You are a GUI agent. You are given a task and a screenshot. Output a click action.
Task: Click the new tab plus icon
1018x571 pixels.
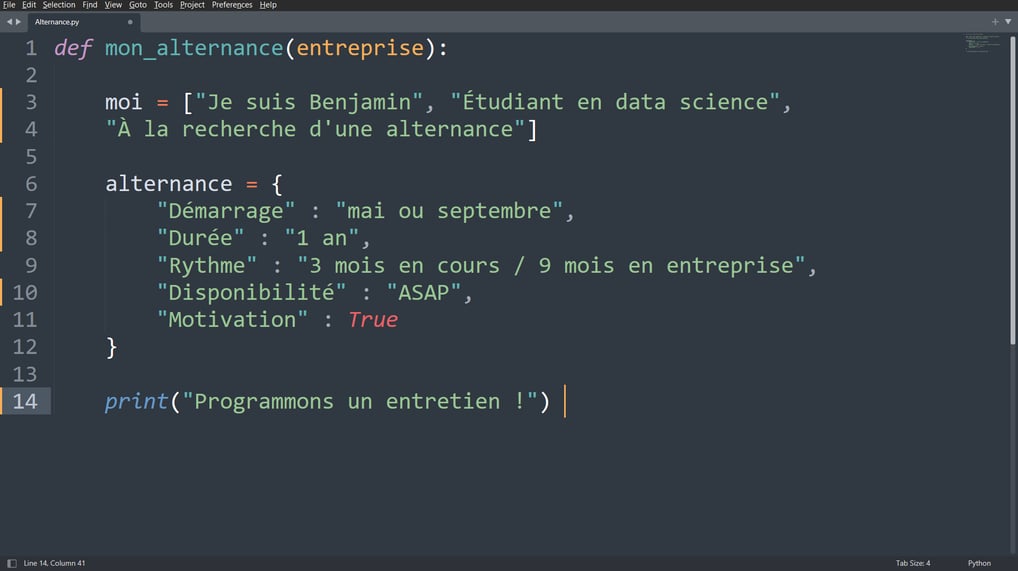pyautogui.click(x=995, y=21)
